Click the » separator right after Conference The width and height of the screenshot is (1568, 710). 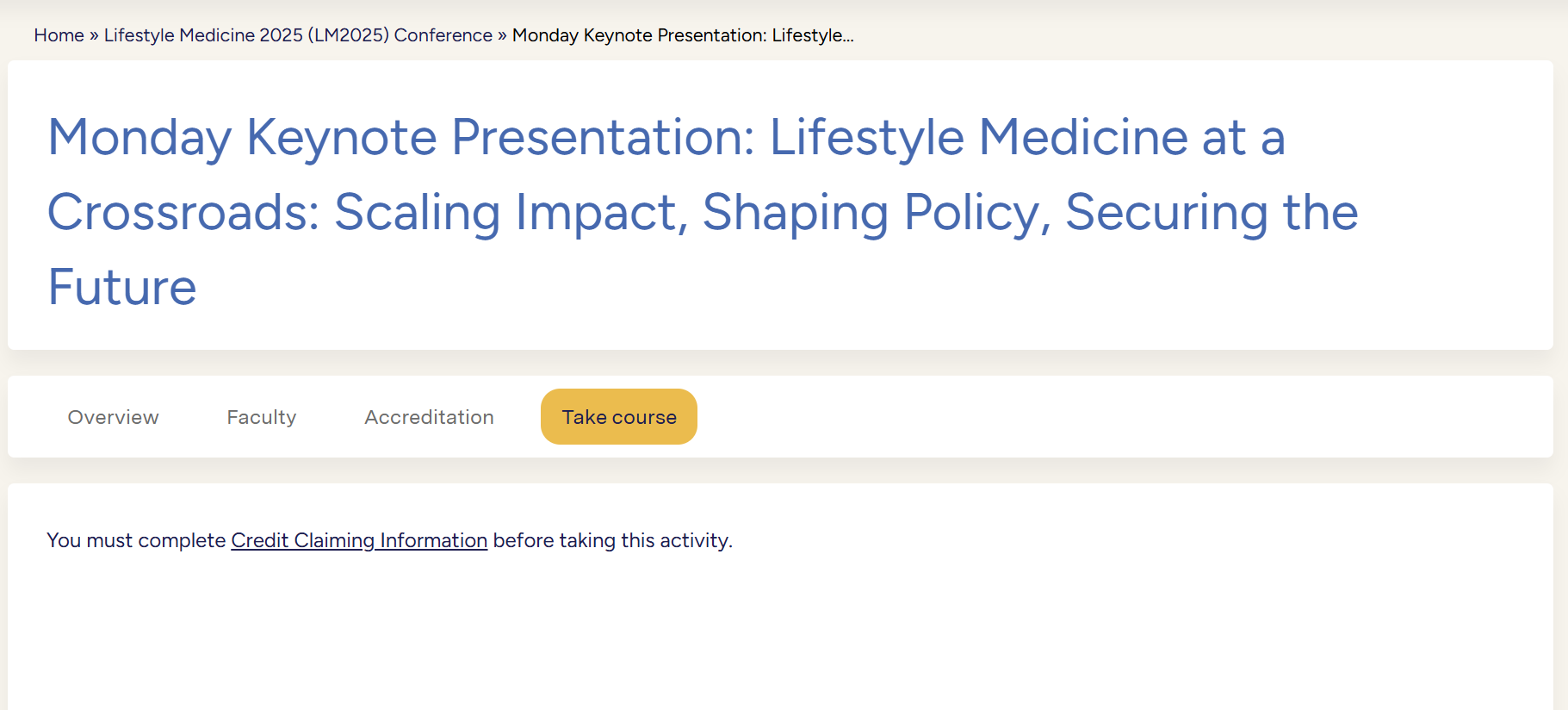pyautogui.click(x=502, y=35)
